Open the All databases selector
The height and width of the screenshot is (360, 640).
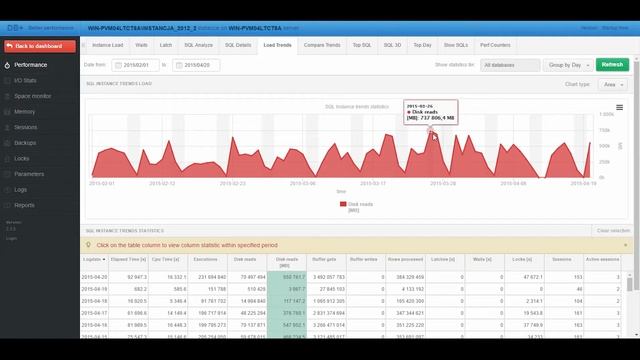pyautogui.click(x=510, y=65)
